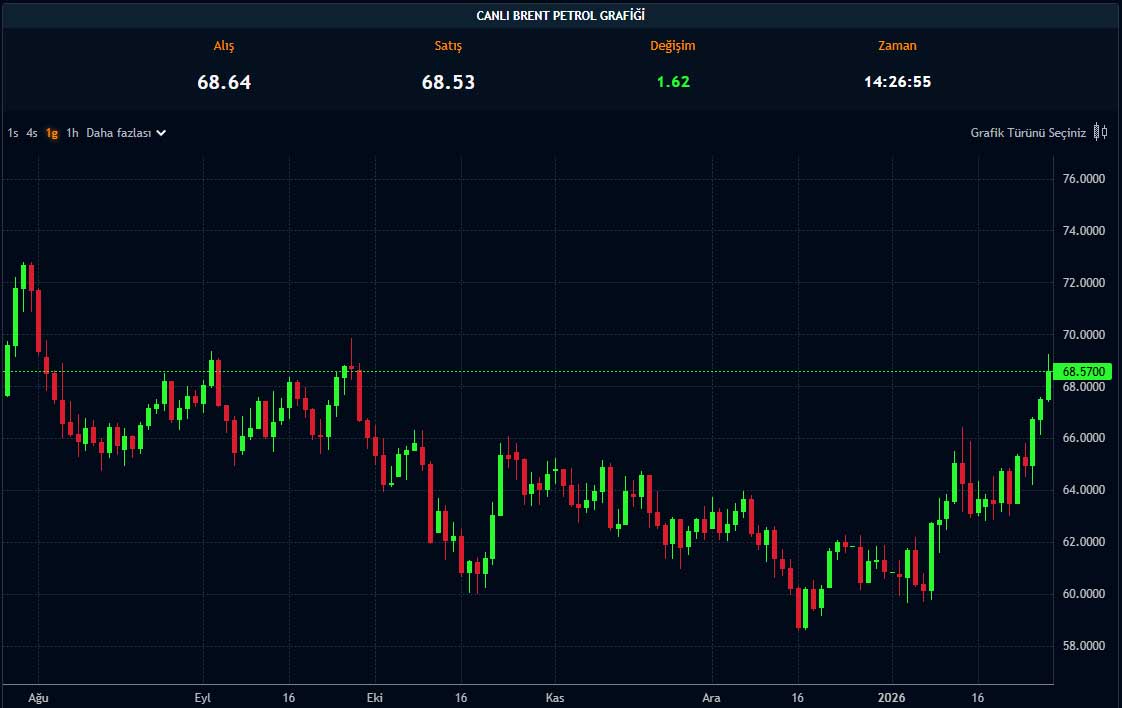Select the 1s timeframe
Image resolution: width=1122 pixels, height=708 pixels.
[x=13, y=133]
